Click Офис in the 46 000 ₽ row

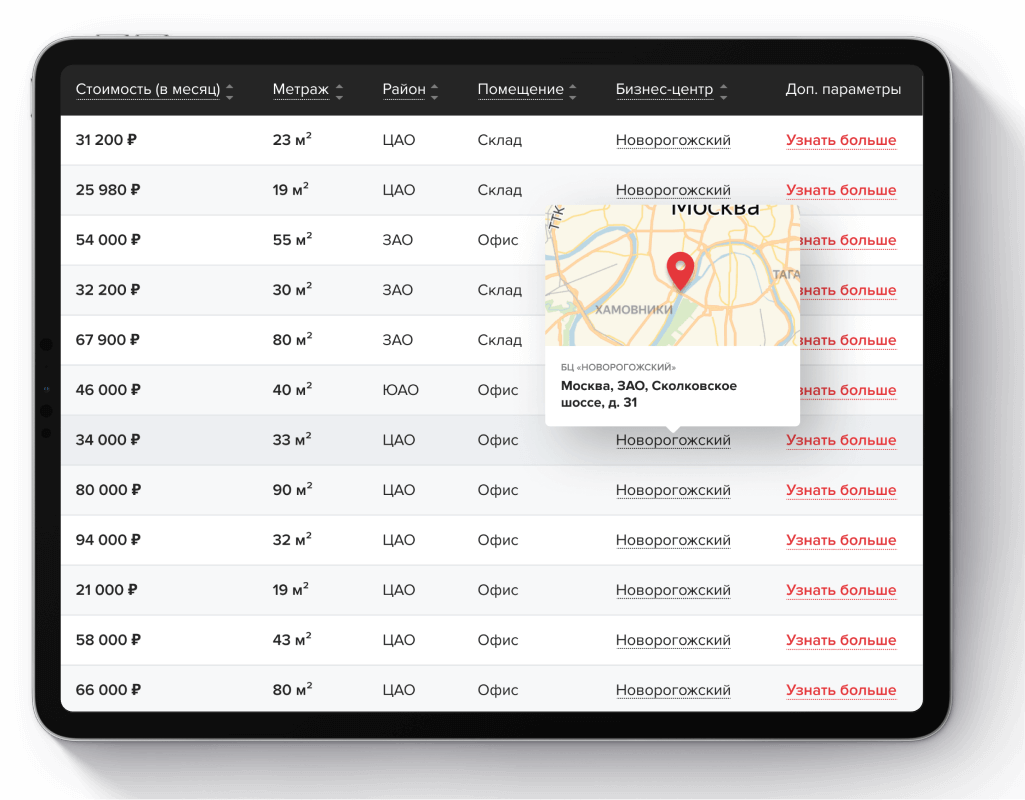497,390
